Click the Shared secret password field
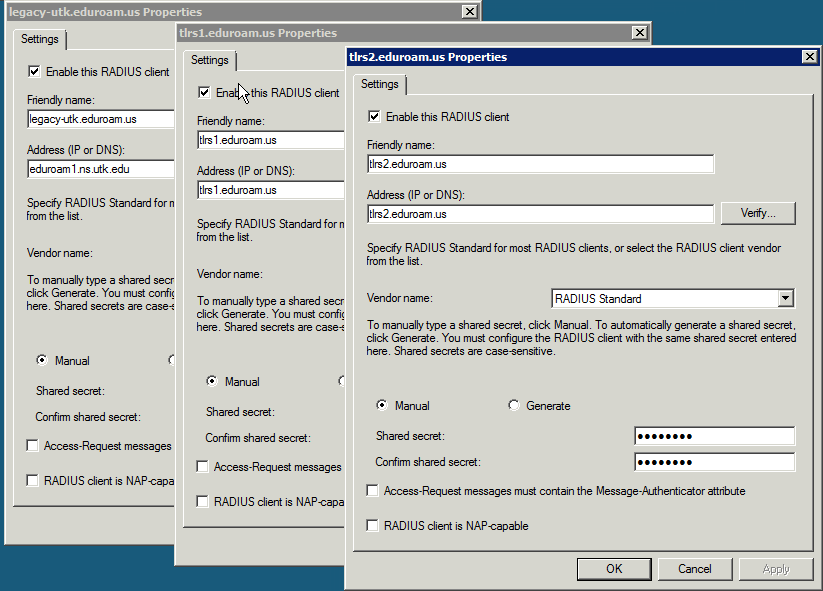 coord(714,436)
